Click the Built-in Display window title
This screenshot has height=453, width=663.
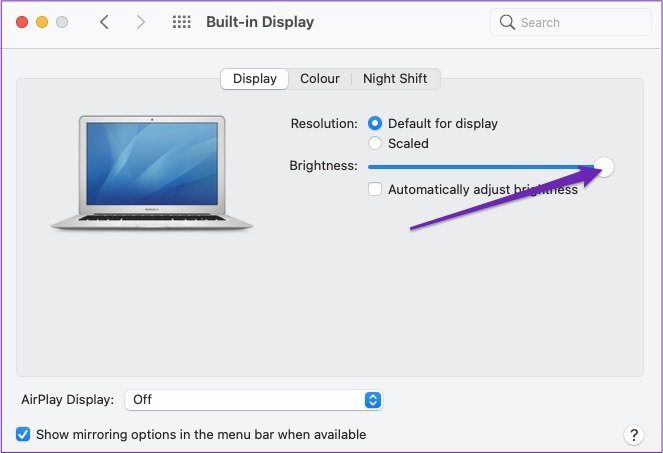260,22
